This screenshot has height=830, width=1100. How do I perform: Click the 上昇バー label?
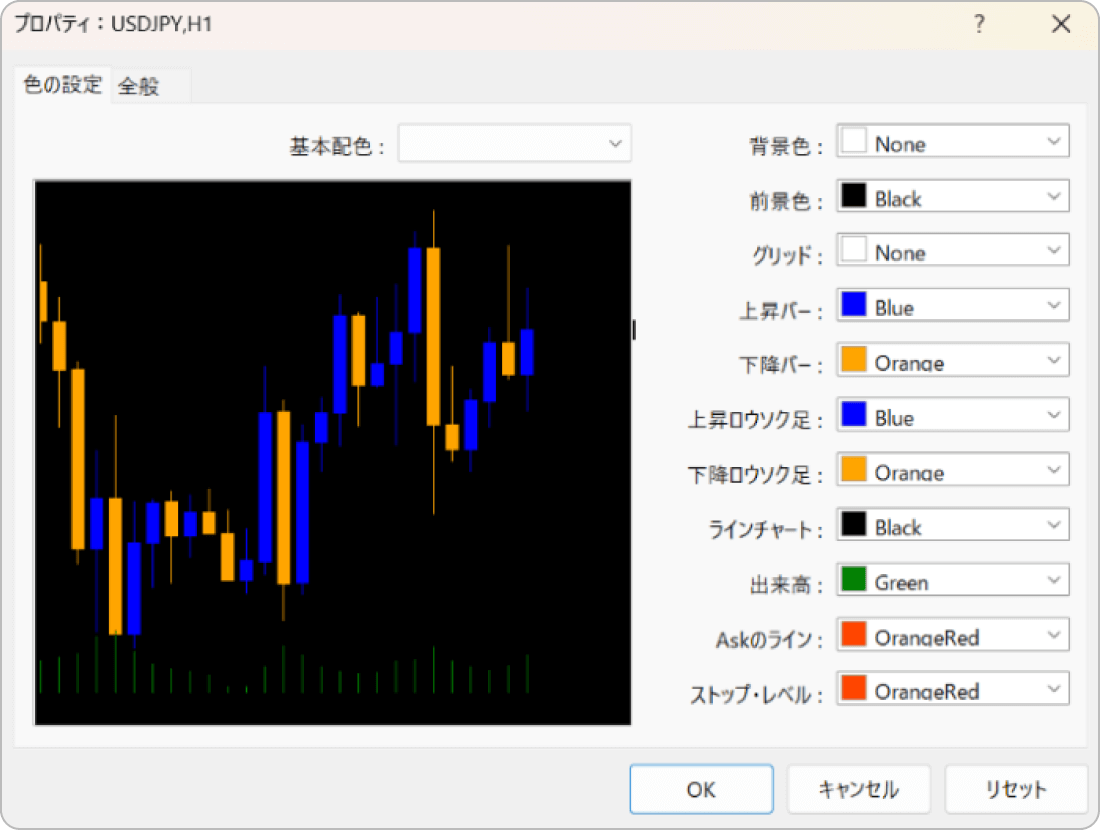click(x=781, y=311)
